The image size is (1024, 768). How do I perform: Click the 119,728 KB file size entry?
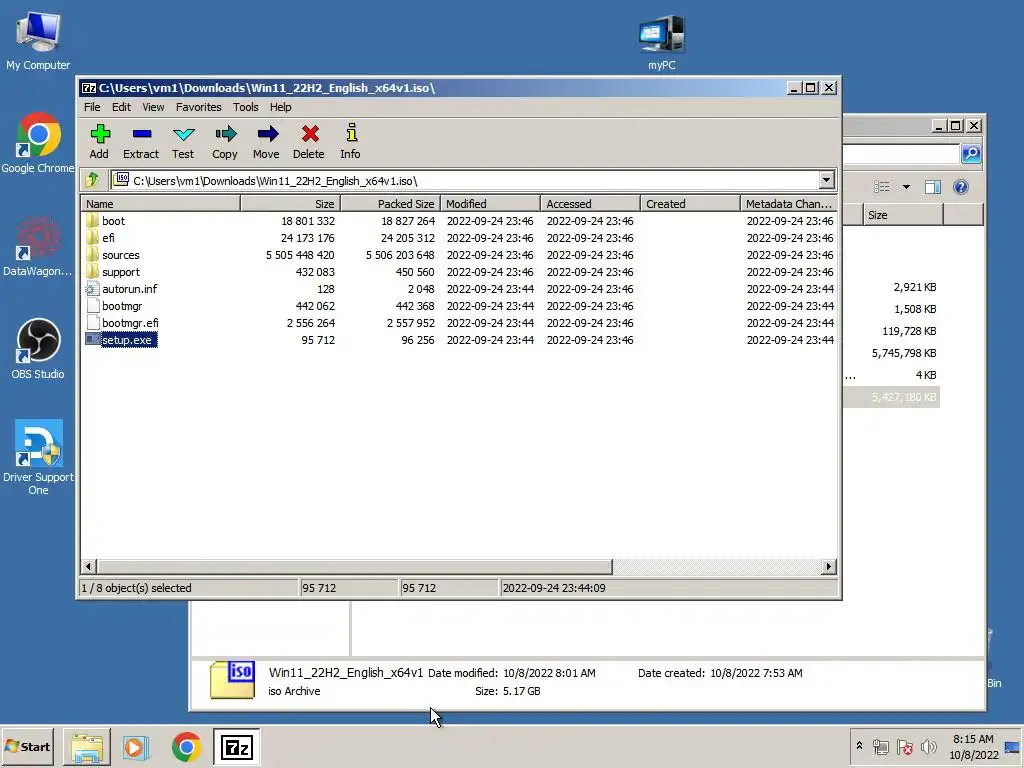[x=909, y=331]
